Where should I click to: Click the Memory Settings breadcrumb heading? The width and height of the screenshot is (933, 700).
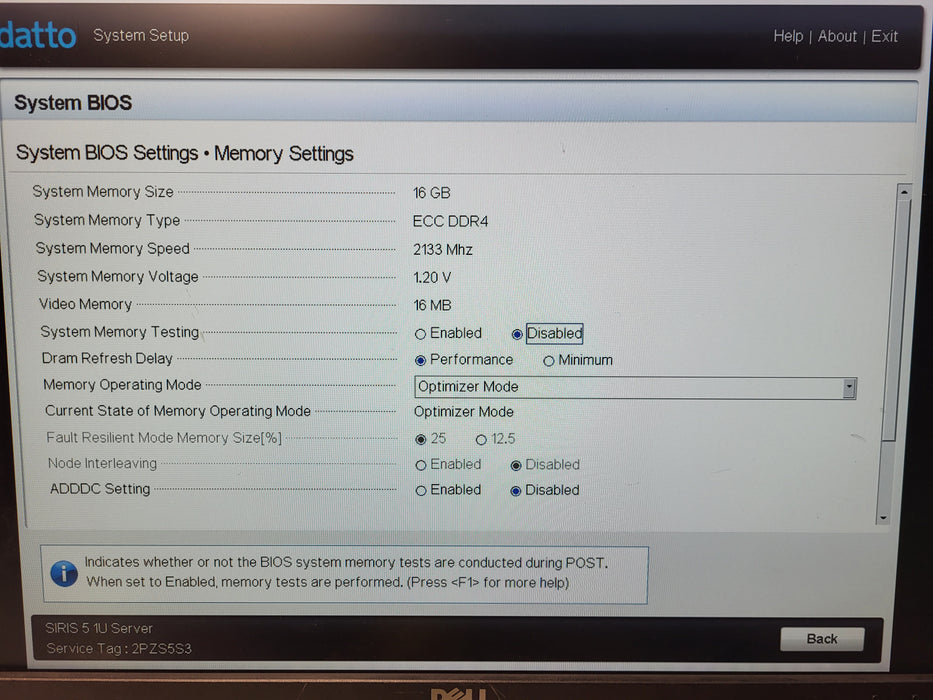[284, 154]
